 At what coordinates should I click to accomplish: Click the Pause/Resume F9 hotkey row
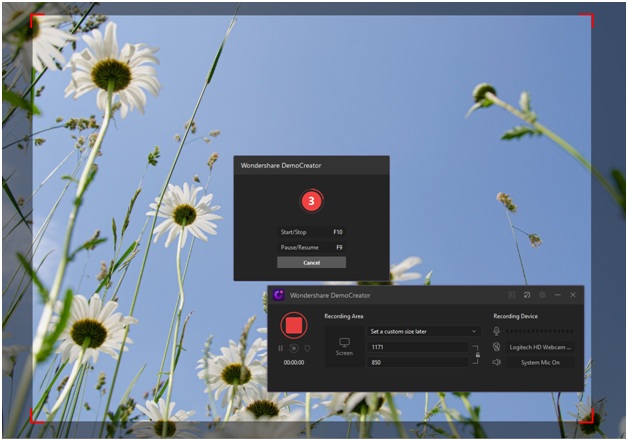pyautogui.click(x=311, y=246)
